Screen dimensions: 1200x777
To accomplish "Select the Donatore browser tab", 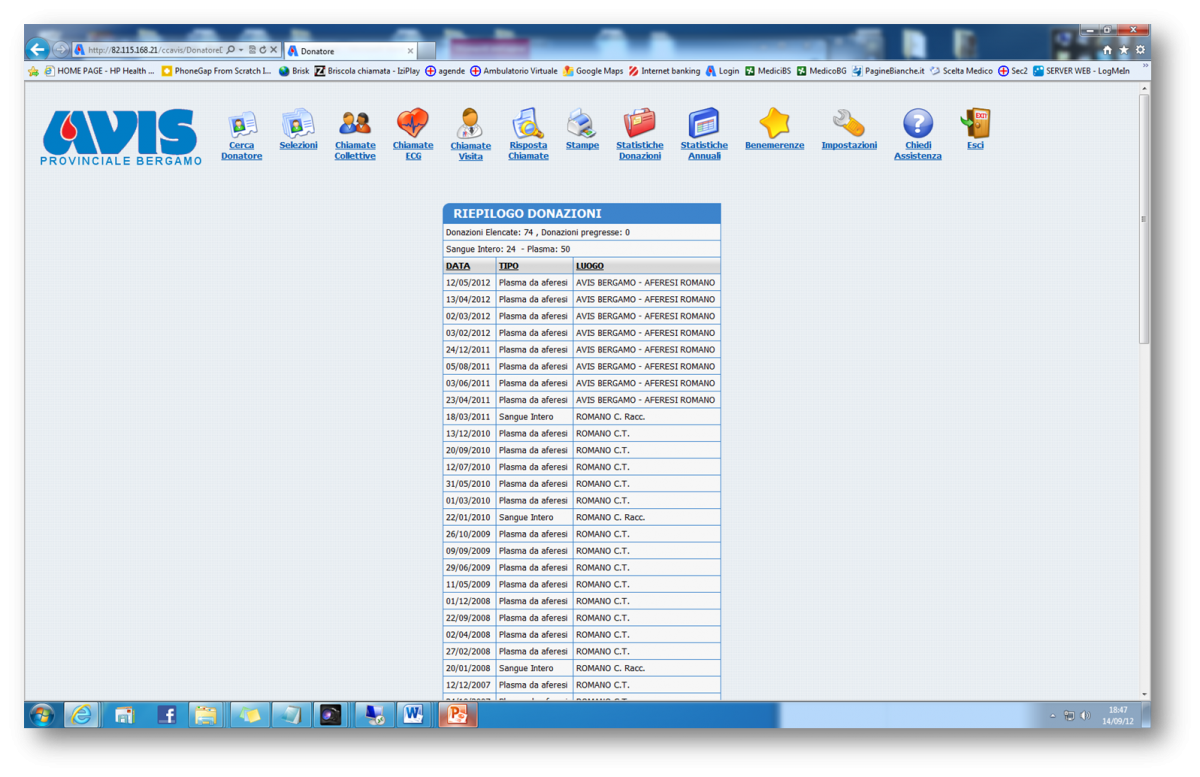I will click(349, 50).
